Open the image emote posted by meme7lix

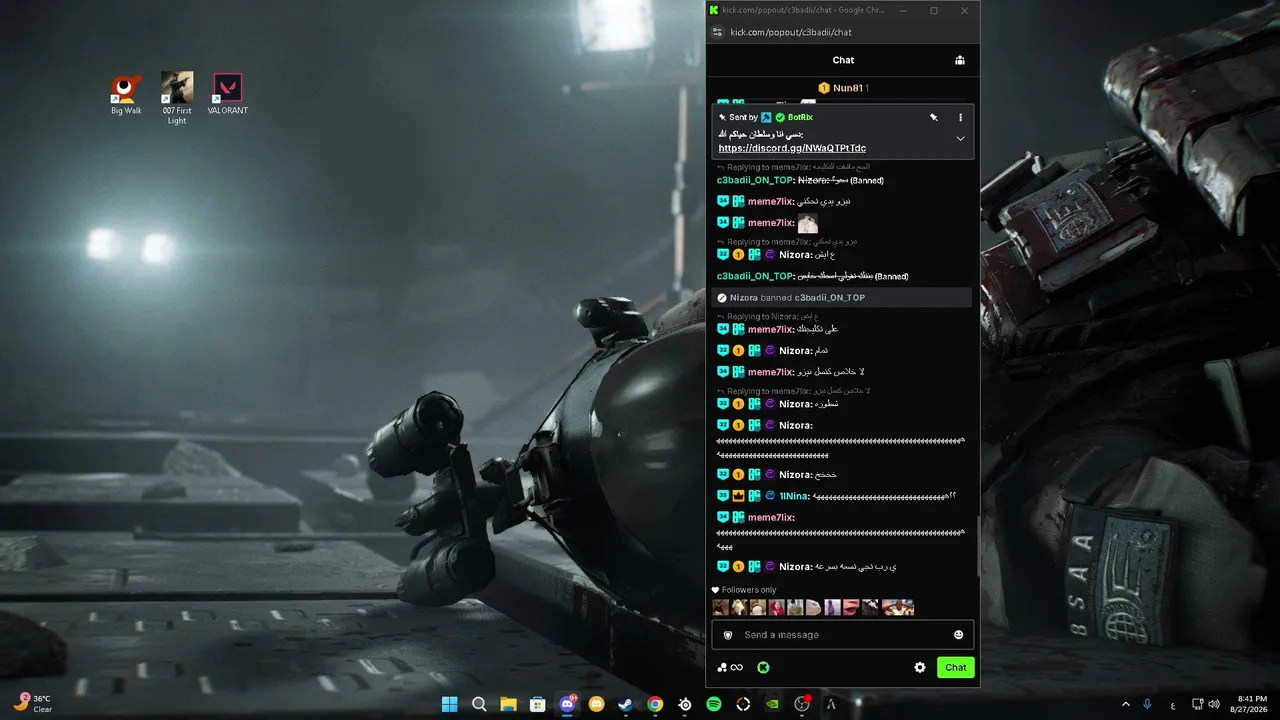click(807, 223)
